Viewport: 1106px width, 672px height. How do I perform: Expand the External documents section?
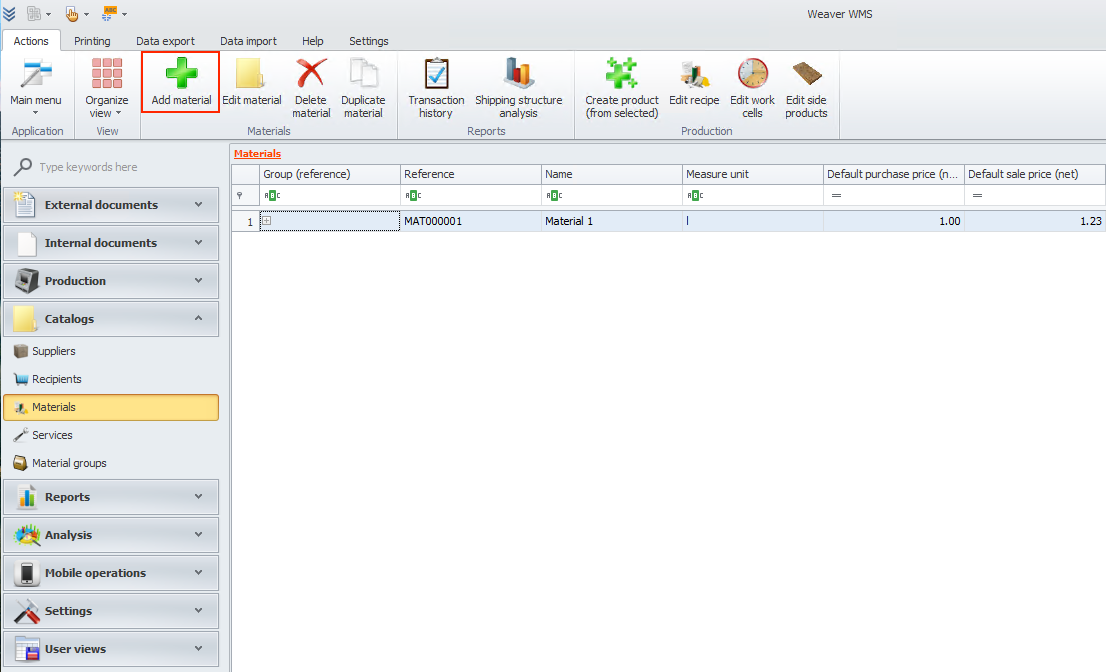pyautogui.click(x=111, y=205)
